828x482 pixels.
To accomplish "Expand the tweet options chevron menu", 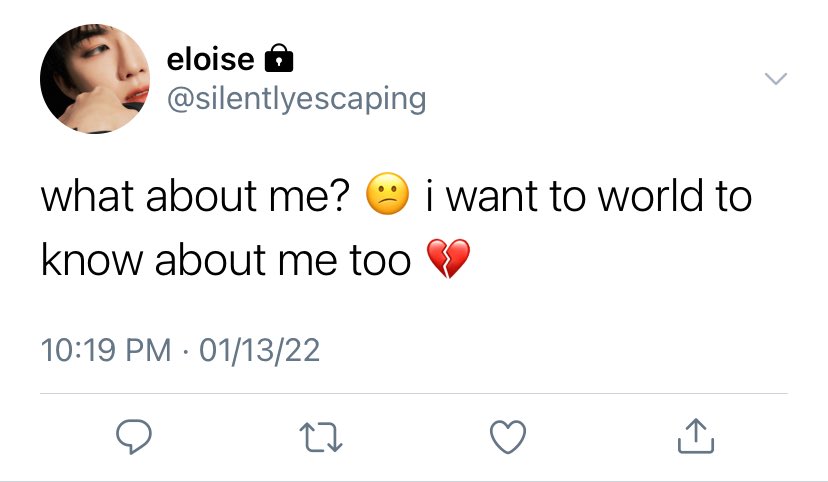I will [x=776, y=79].
